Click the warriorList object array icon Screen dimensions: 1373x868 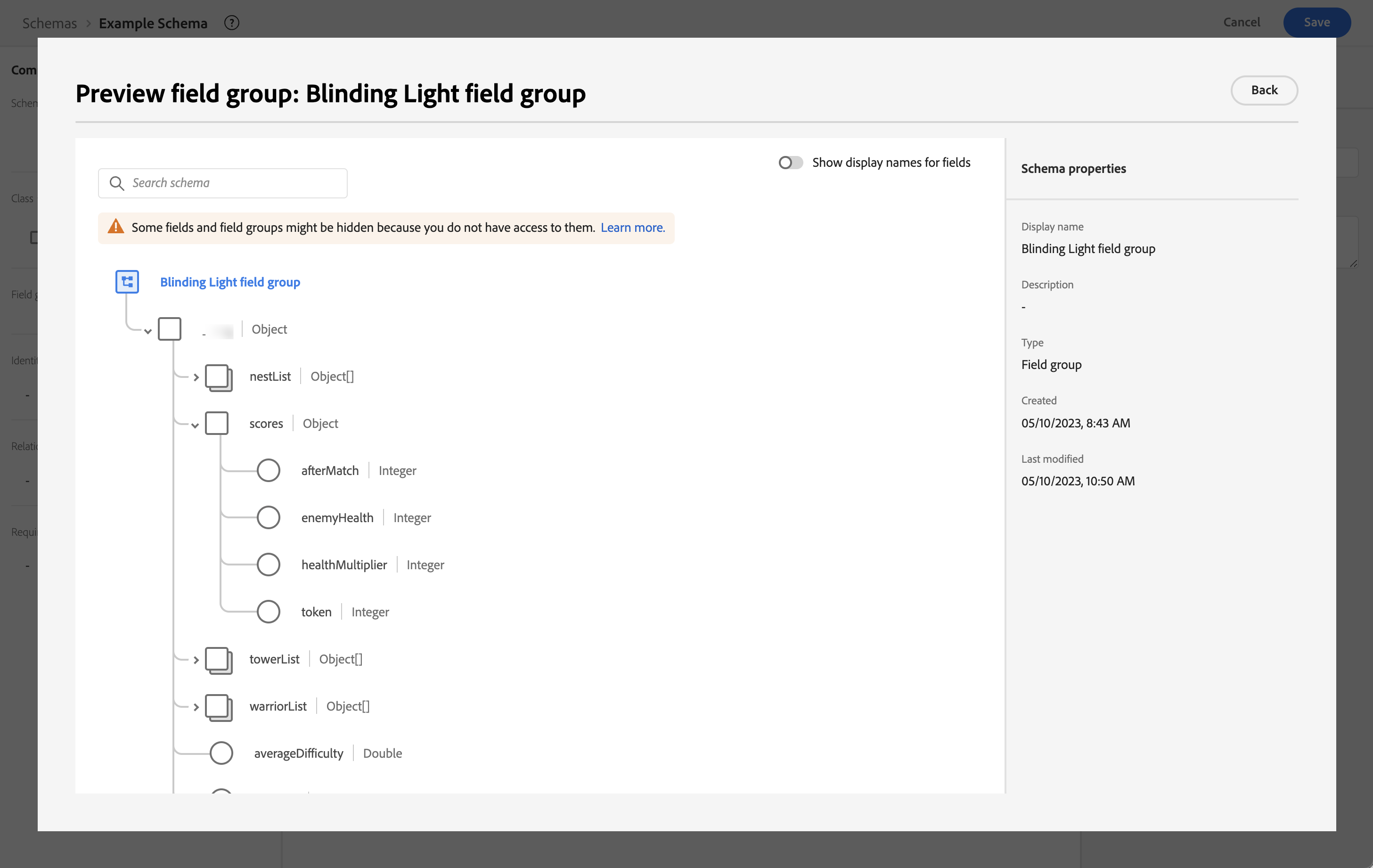[x=218, y=707]
